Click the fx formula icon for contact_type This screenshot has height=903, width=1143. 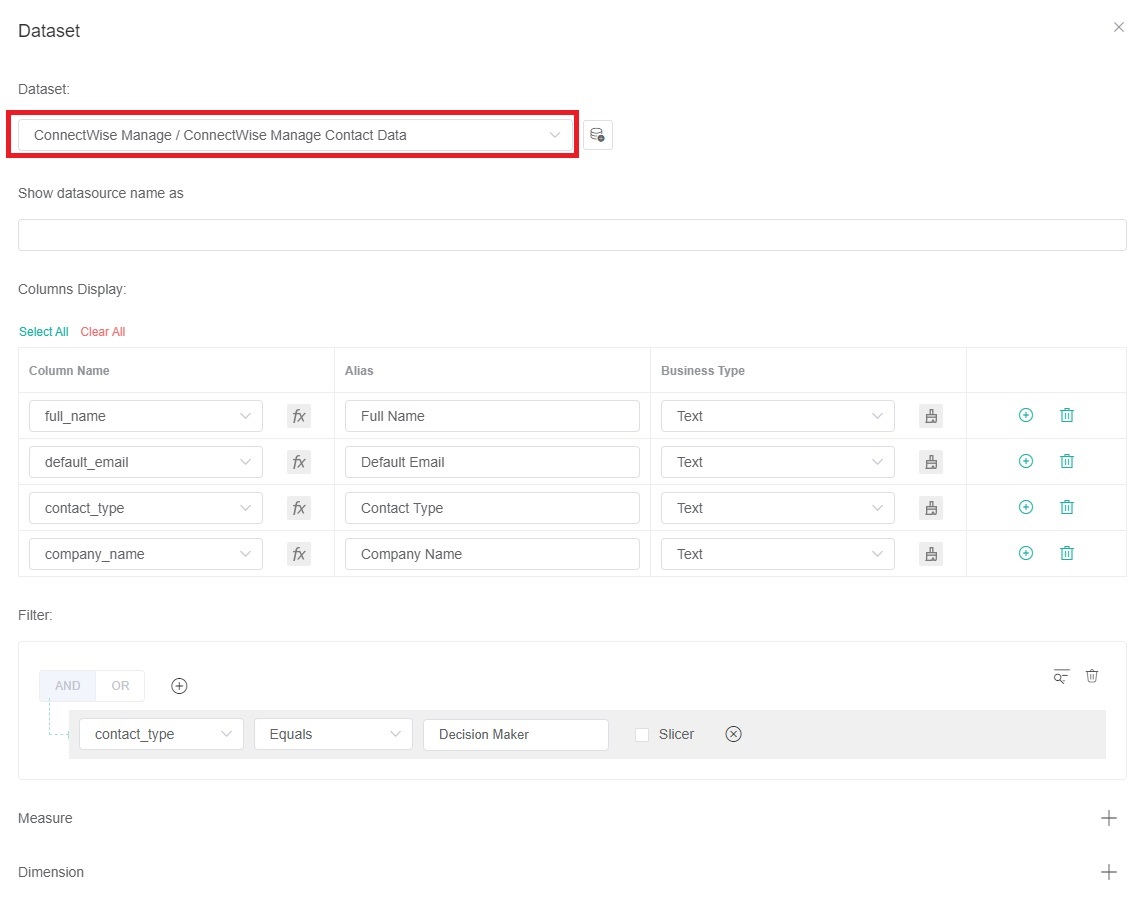point(299,508)
